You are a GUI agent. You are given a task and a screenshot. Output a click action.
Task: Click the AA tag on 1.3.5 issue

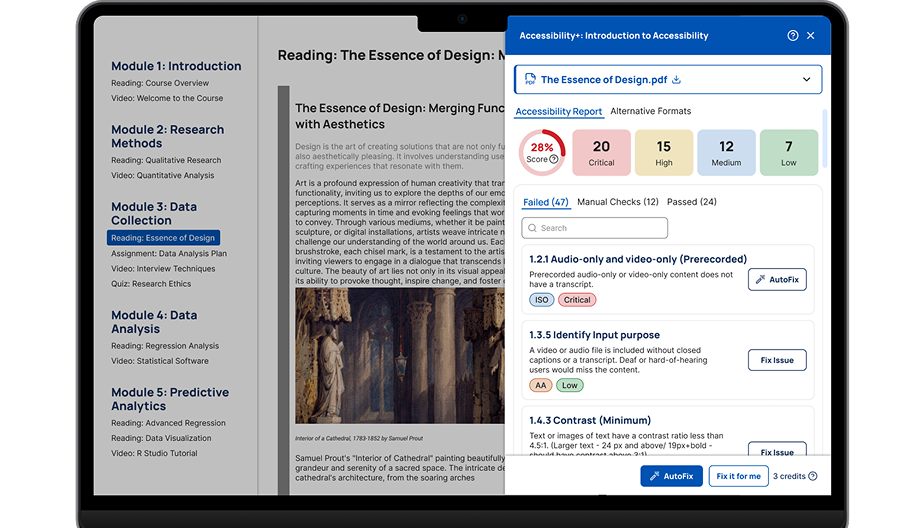pos(540,385)
